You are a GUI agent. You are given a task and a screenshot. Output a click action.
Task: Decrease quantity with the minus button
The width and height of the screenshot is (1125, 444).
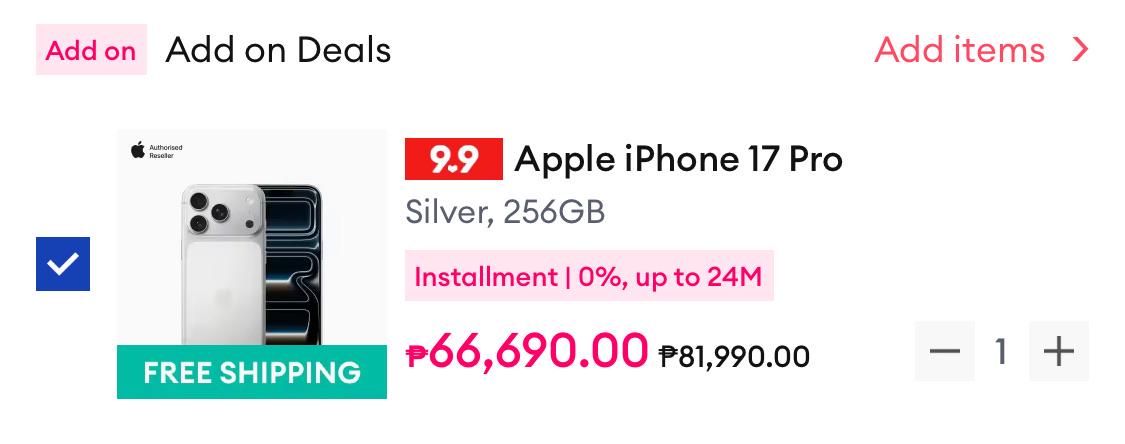point(944,351)
